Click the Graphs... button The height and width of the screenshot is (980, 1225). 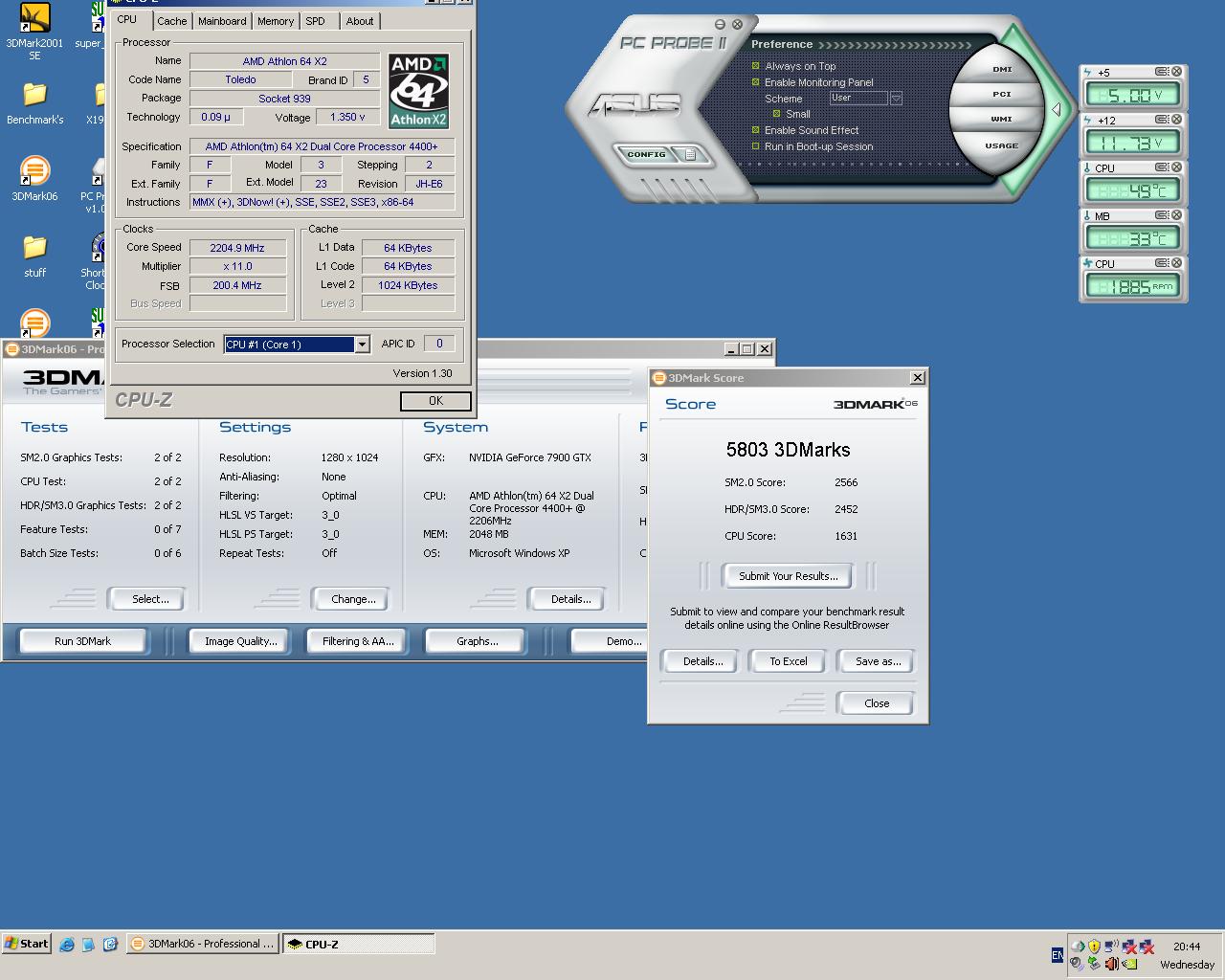coord(477,641)
